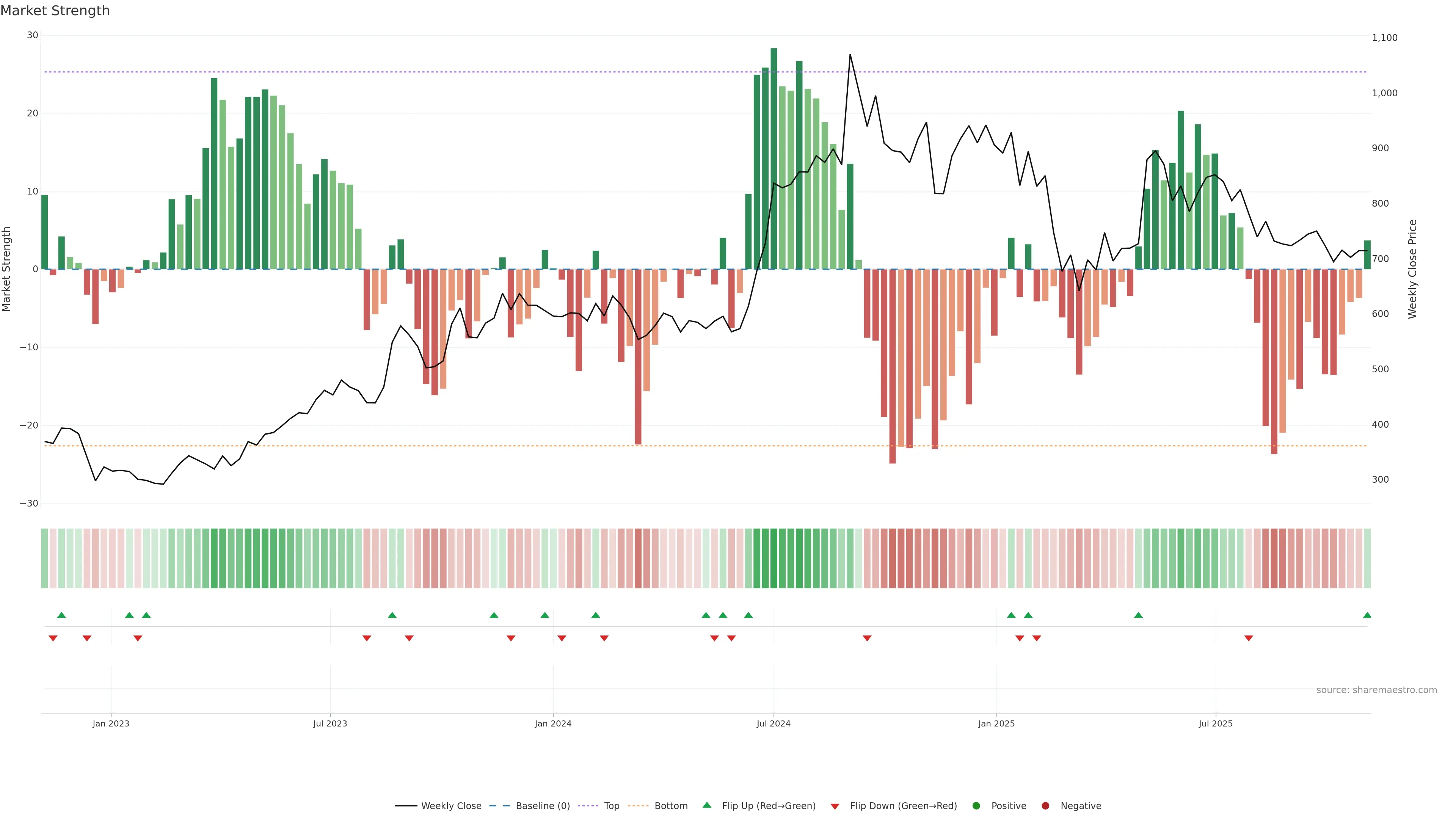Screen dimensions: 1456x819
Task: Click the Market Strength chart title
Action: point(55,11)
